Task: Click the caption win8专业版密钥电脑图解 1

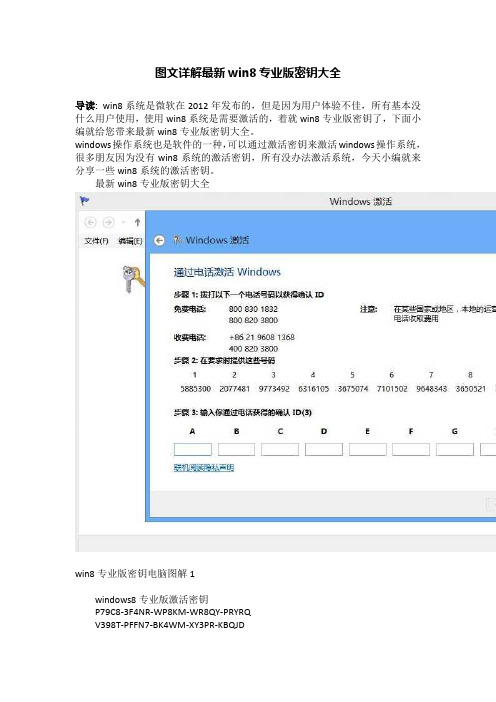Action: pyautogui.click(x=135, y=574)
